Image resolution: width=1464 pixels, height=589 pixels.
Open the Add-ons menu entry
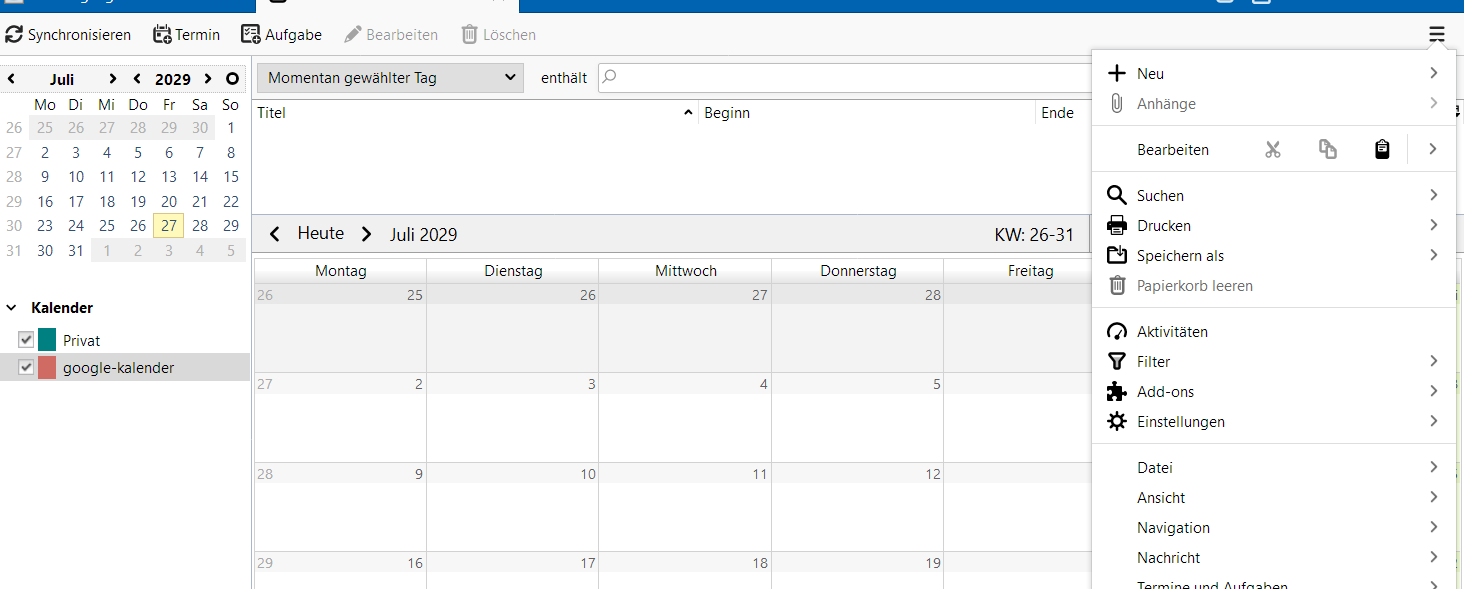tap(1165, 392)
